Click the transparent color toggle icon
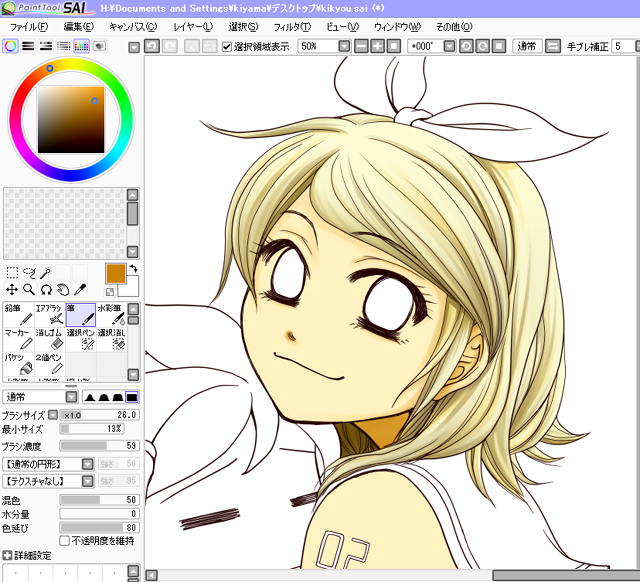The width and height of the screenshot is (640, 582). coord(110,291)
